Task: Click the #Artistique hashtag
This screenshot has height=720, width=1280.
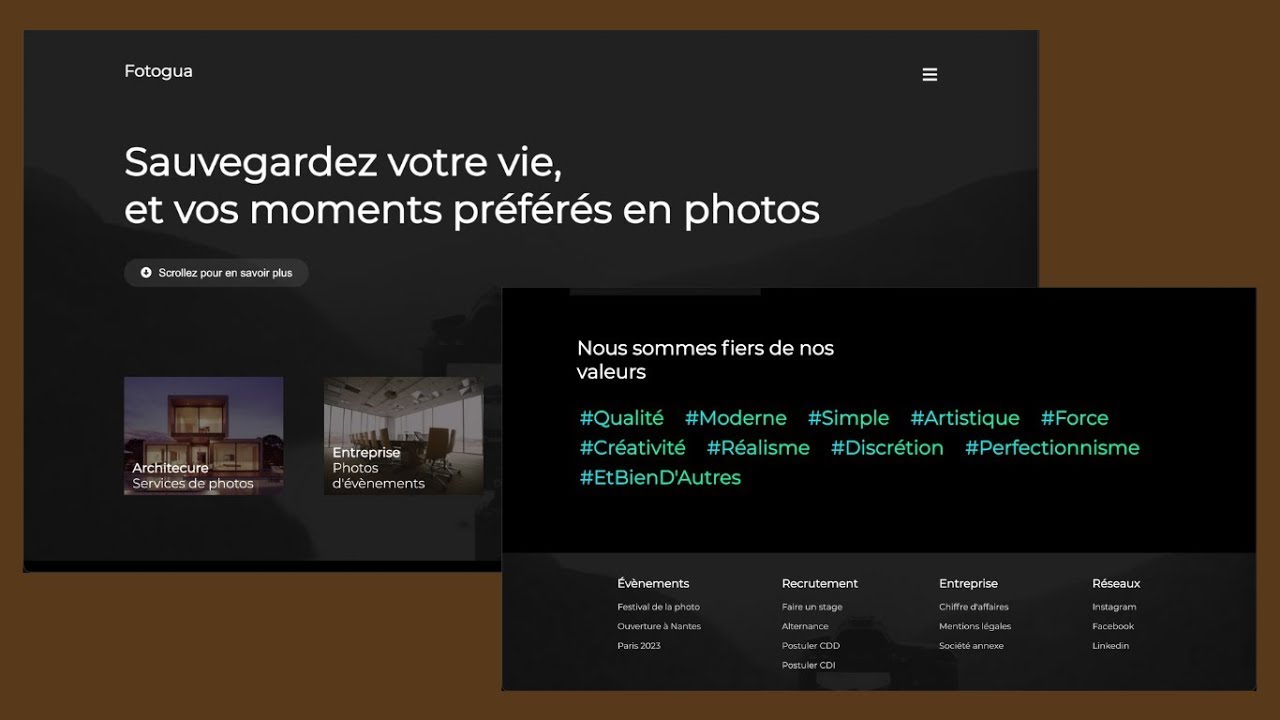Action: pyautogui.click(x=965, y=418)
